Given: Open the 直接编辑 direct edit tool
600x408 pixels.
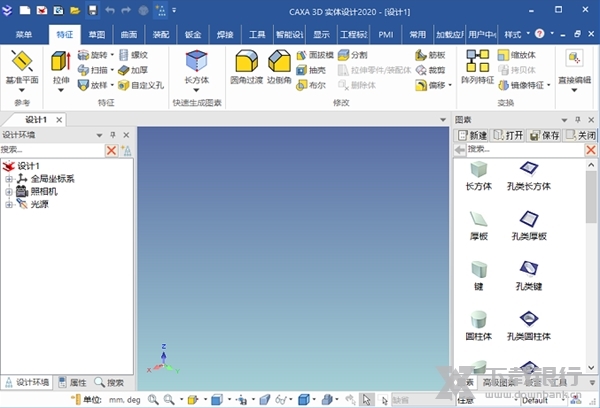Looking at the screenshot, I should (574, 67).
